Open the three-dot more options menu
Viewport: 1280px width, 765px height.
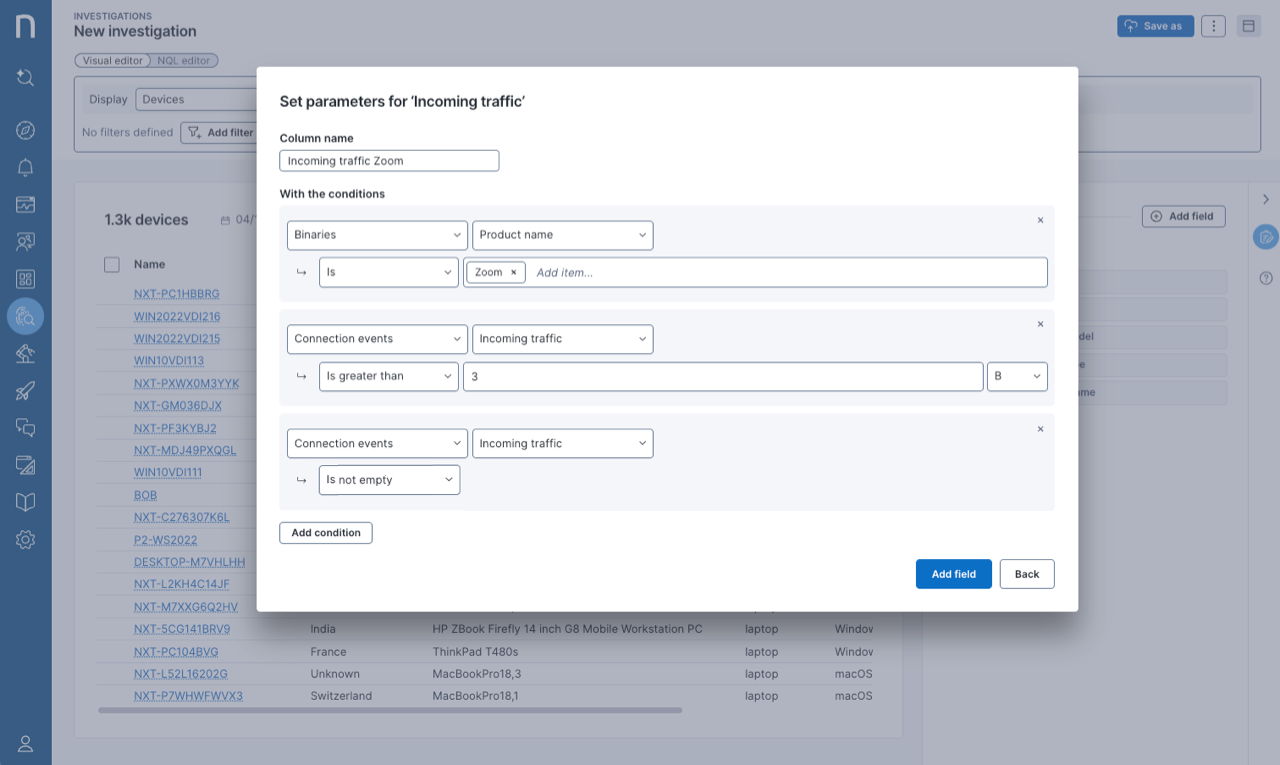(x=1213, y=26)
